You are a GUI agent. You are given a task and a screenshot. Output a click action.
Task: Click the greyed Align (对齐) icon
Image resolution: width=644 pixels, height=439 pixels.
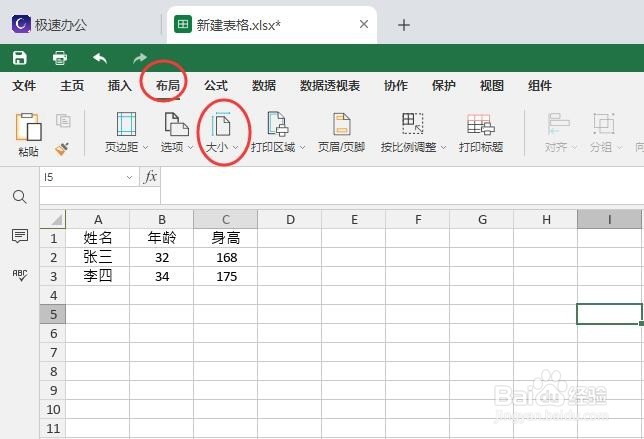click(558, 124)
